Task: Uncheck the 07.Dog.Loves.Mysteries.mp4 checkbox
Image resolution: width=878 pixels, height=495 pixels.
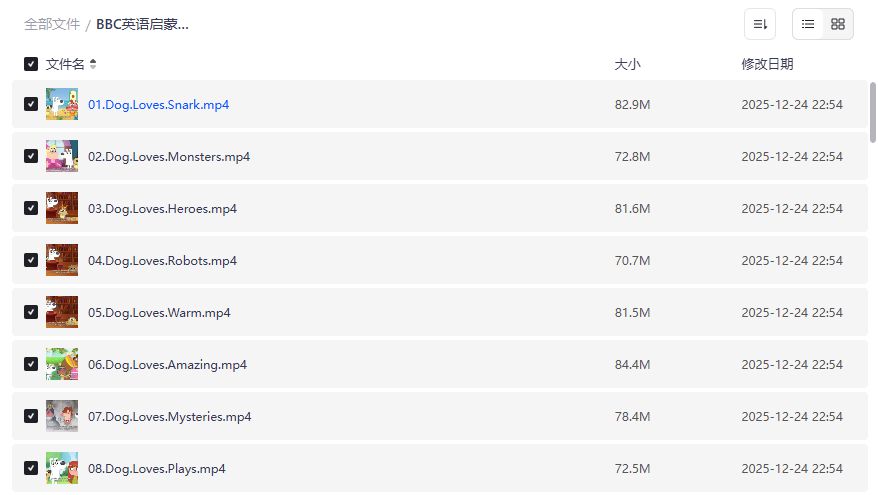Action: pyautogui.click(x=31, y=416)
